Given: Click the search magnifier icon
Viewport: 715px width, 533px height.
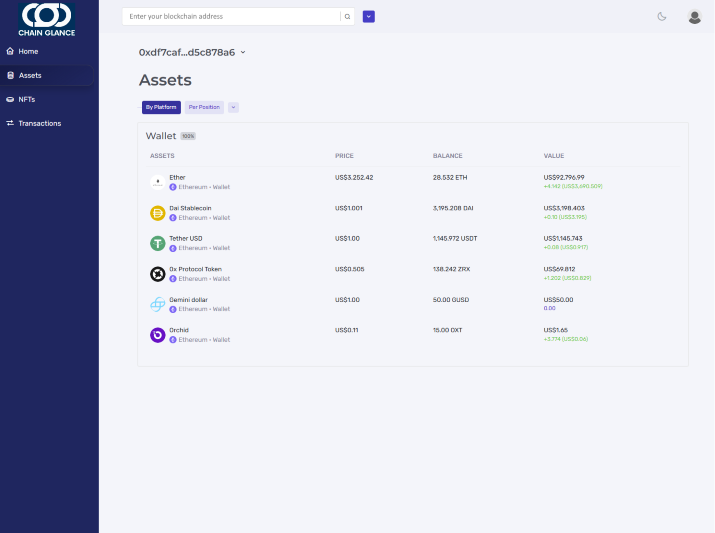Looking at the screenshot, I should tap(347, 17).
